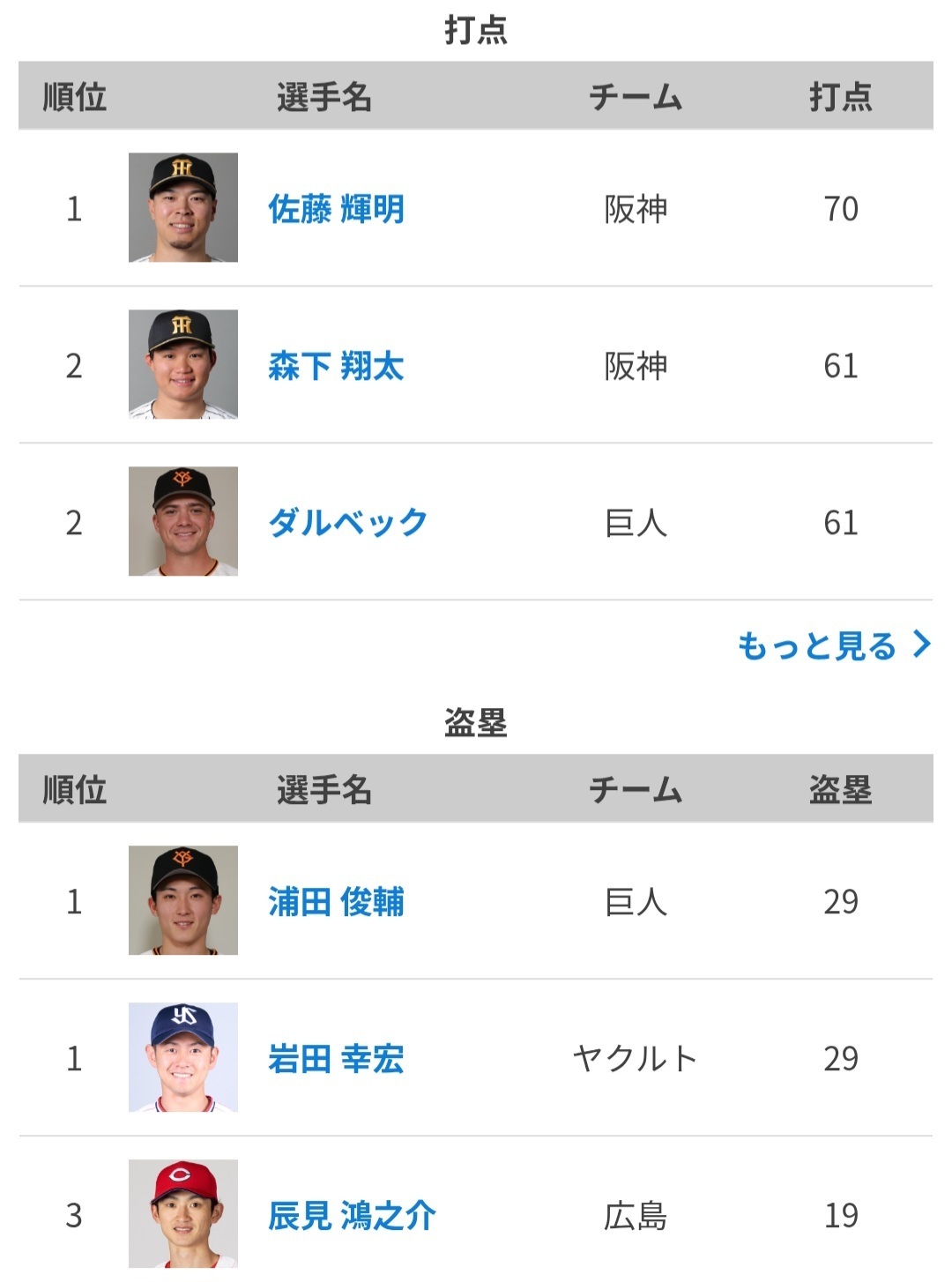Click the 盗塁 column header
The width and height of the screenshot is (952, 1282).
(x=841, y=789)
